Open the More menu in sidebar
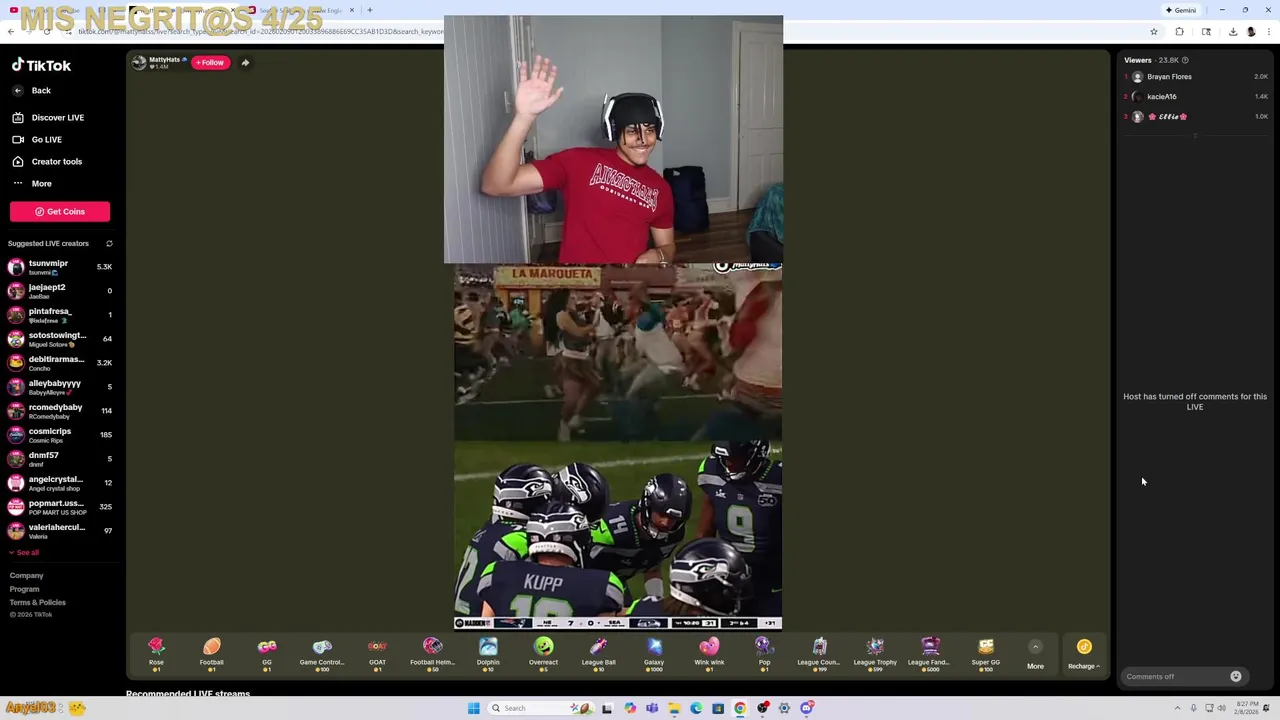 [x=32, y=184]
